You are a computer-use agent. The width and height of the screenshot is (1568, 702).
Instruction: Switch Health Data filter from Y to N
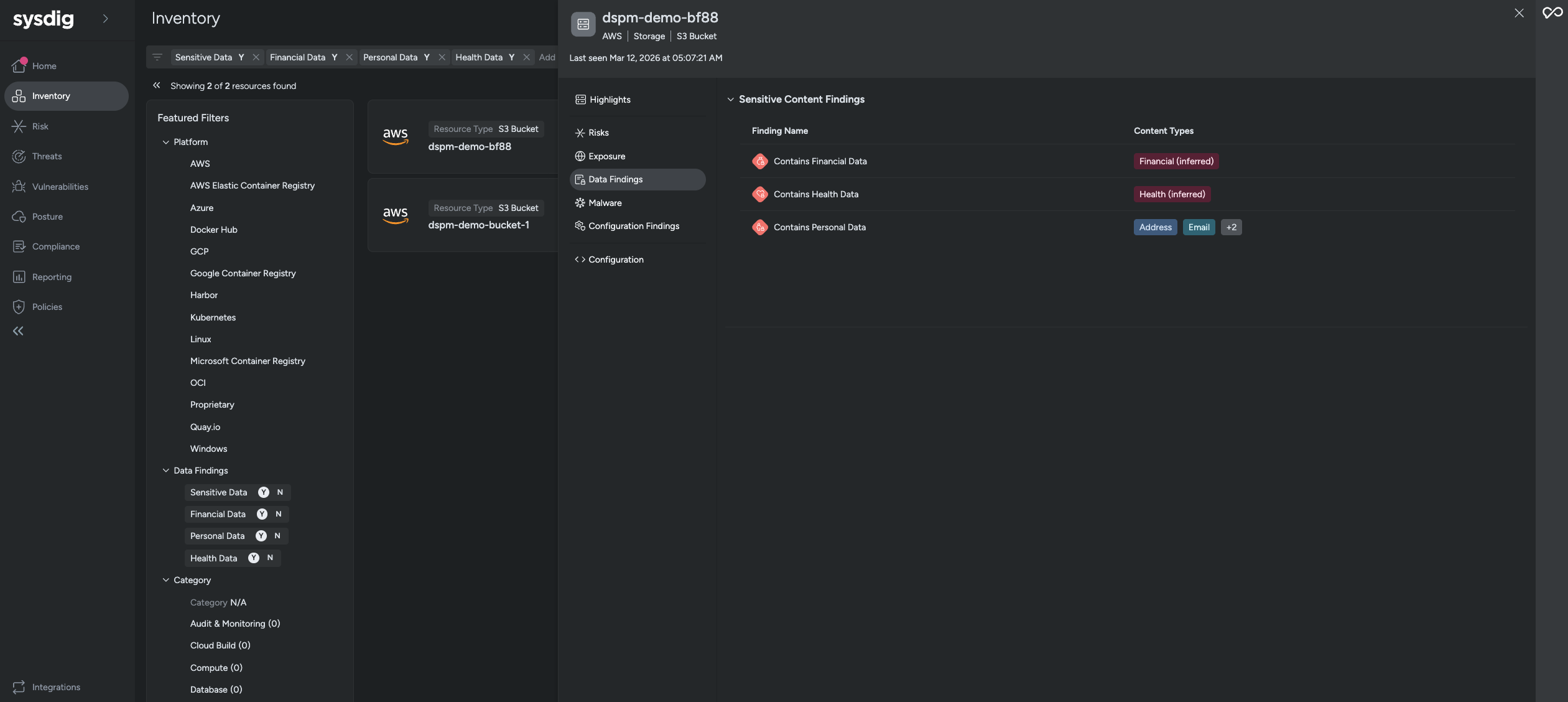coord(271,558)
